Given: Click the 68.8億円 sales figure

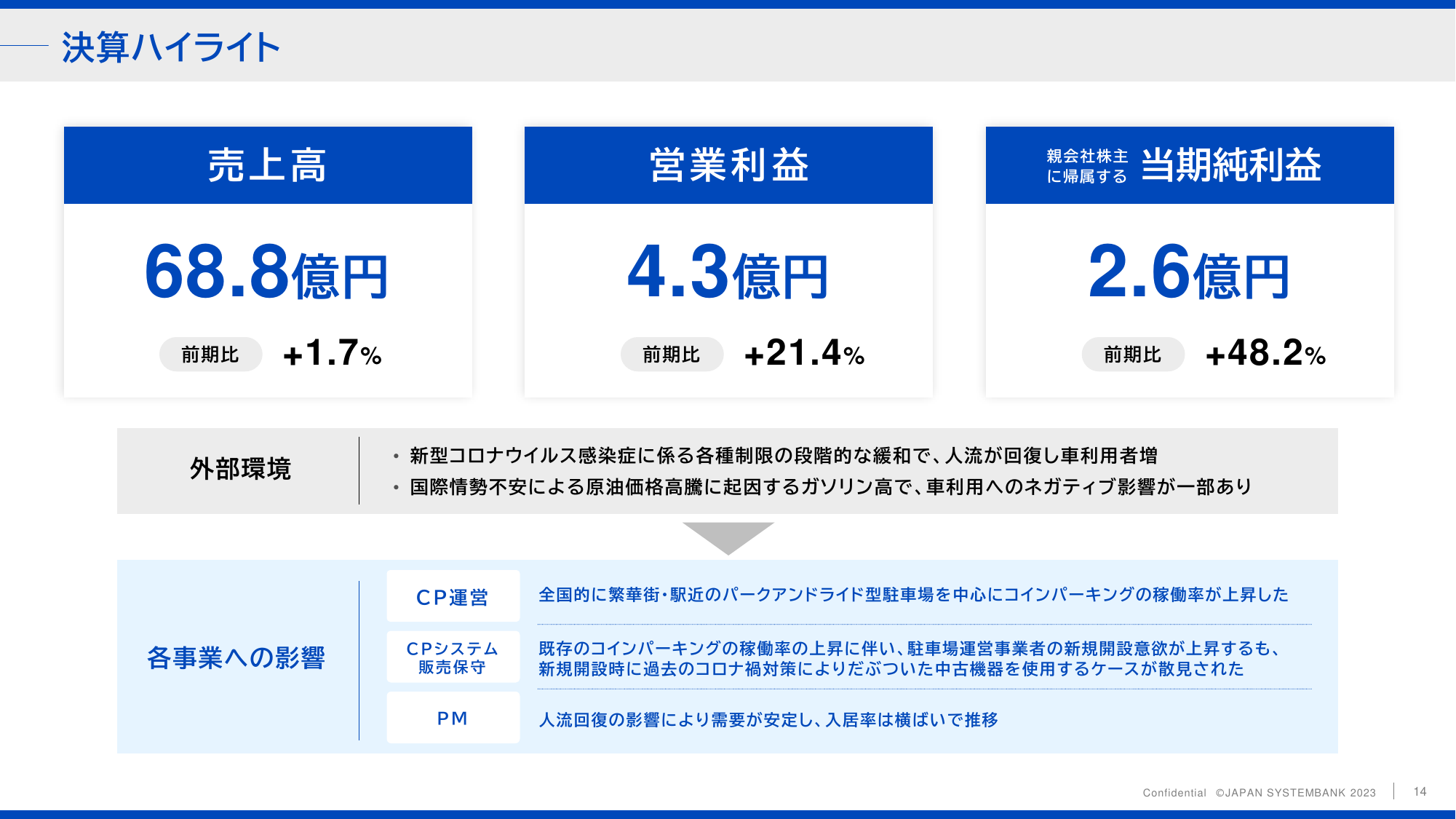Looking at the screenshot, I should pyautogui.click(x=267, y=272).
